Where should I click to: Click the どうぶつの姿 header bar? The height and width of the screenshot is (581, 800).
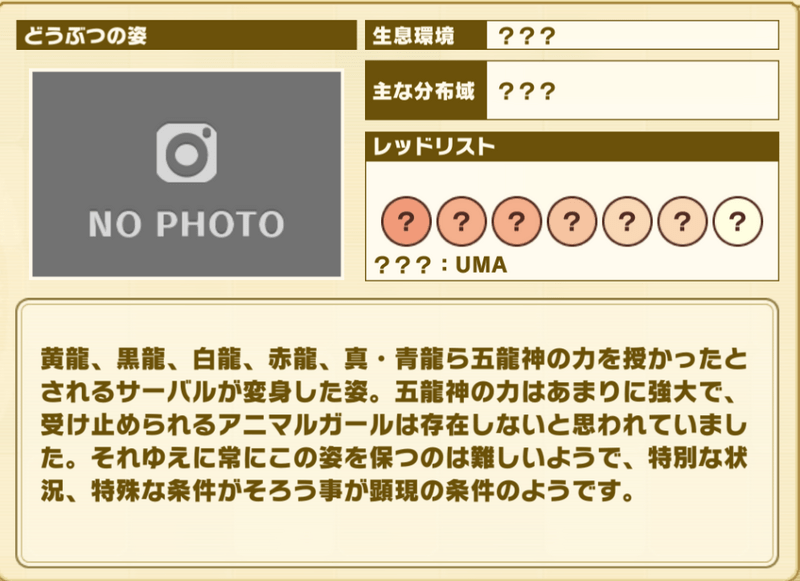coord(186,35)
